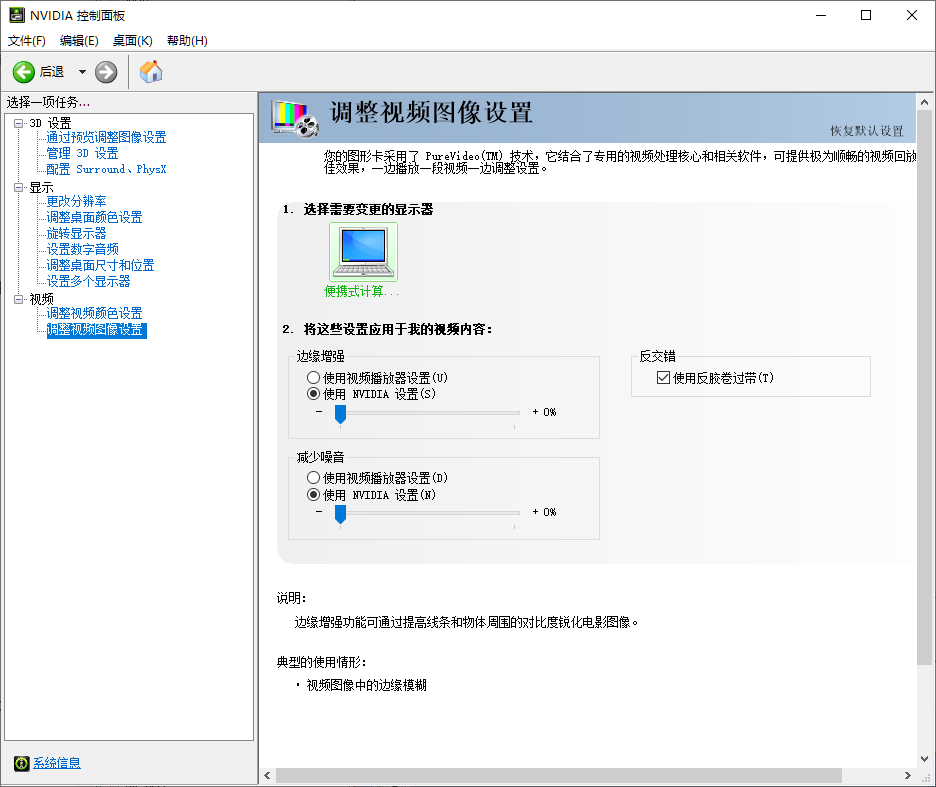Click vertical scrollbar down arrow

click(924, 759)
